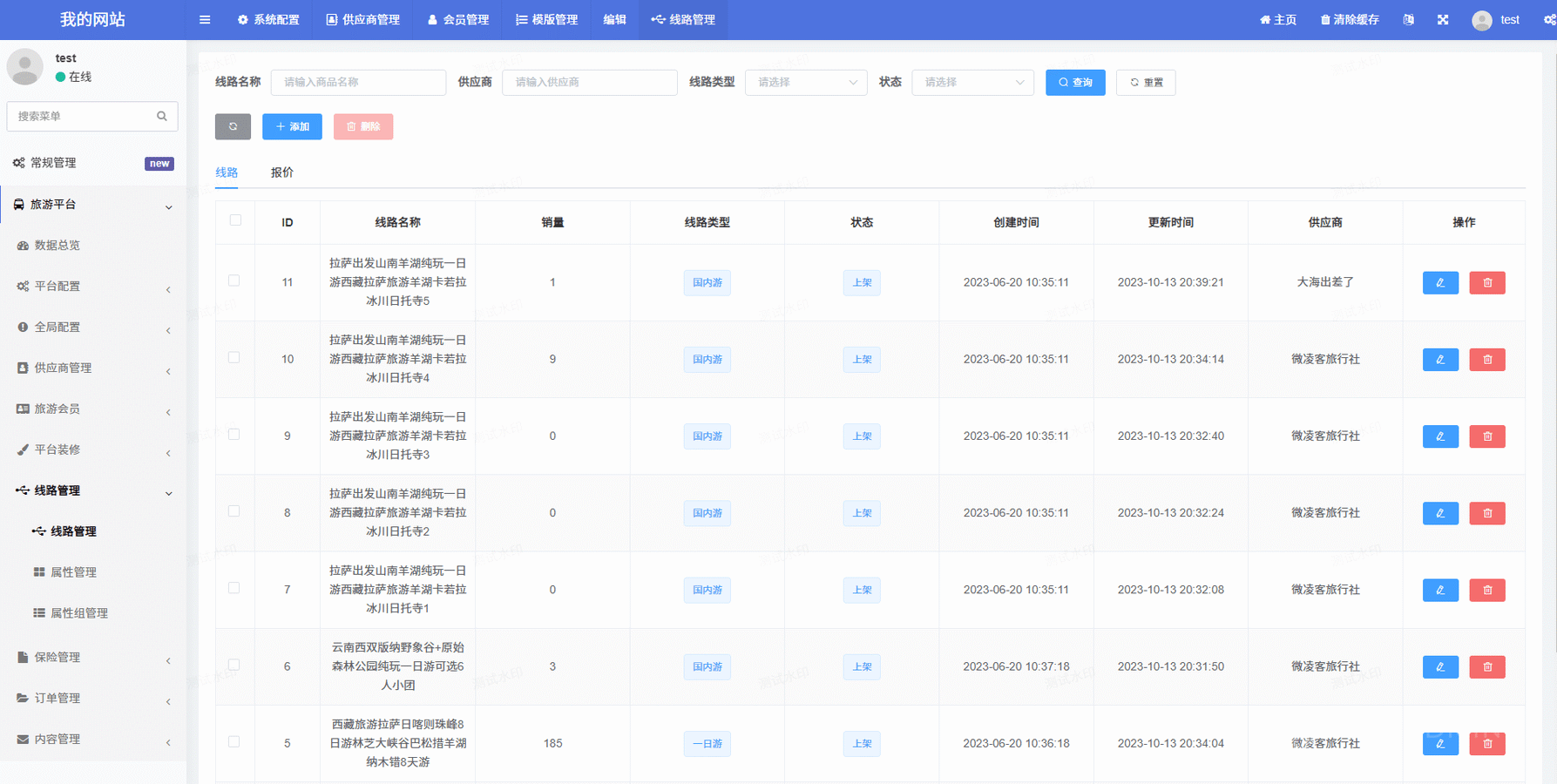Click the 添加 add button
The width and height of the screenshot is (1557, 784).
click(x=292, y=127)
